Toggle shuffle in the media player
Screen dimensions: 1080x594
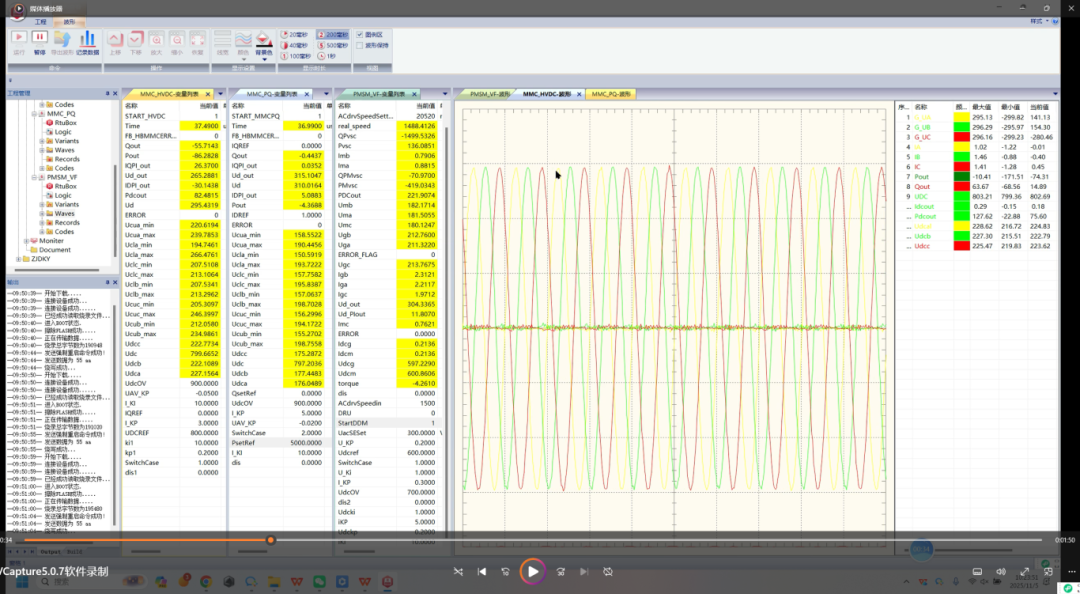pos(458,572)
